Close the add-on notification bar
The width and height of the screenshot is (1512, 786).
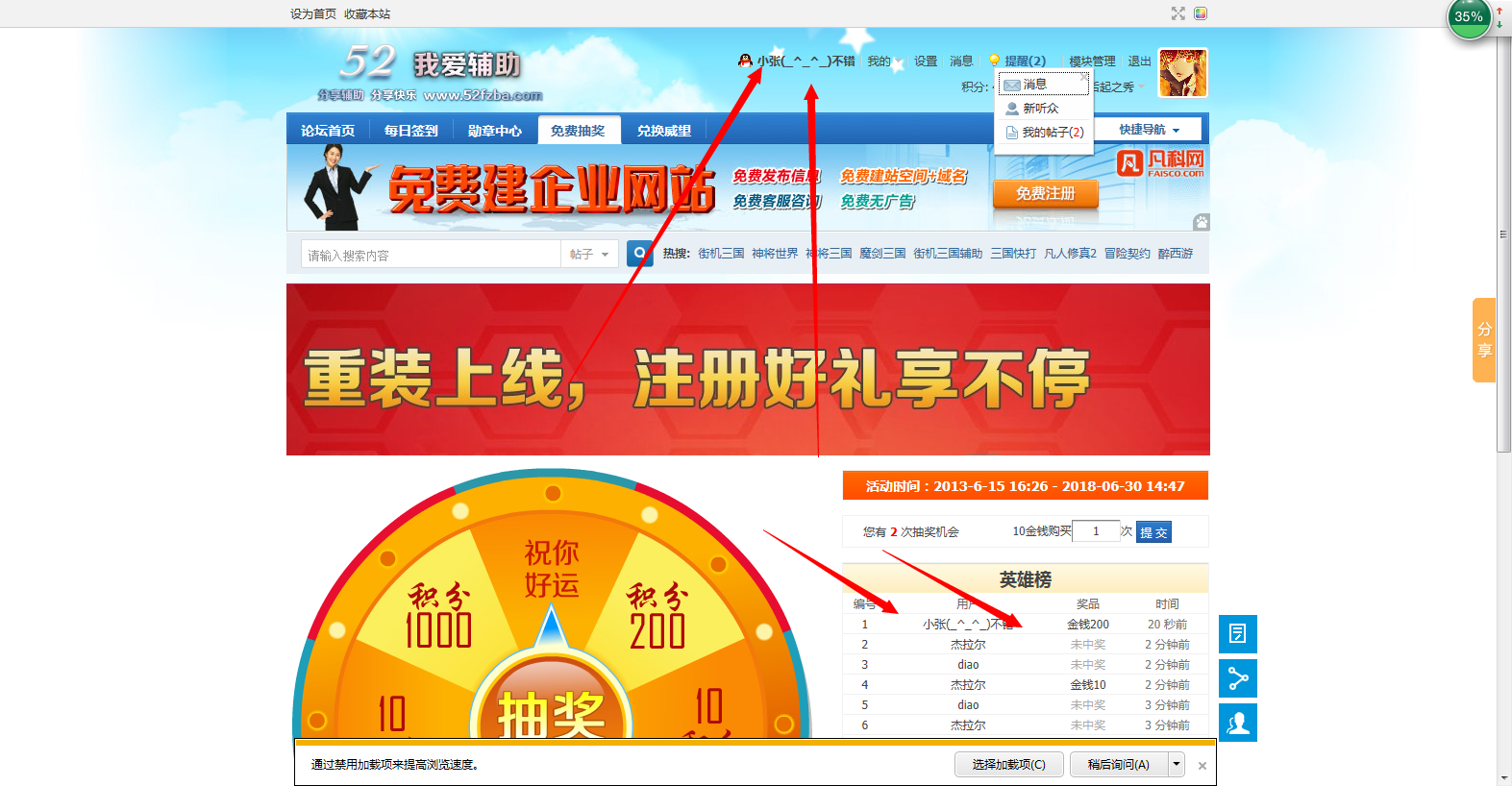tap(1202, 766)
